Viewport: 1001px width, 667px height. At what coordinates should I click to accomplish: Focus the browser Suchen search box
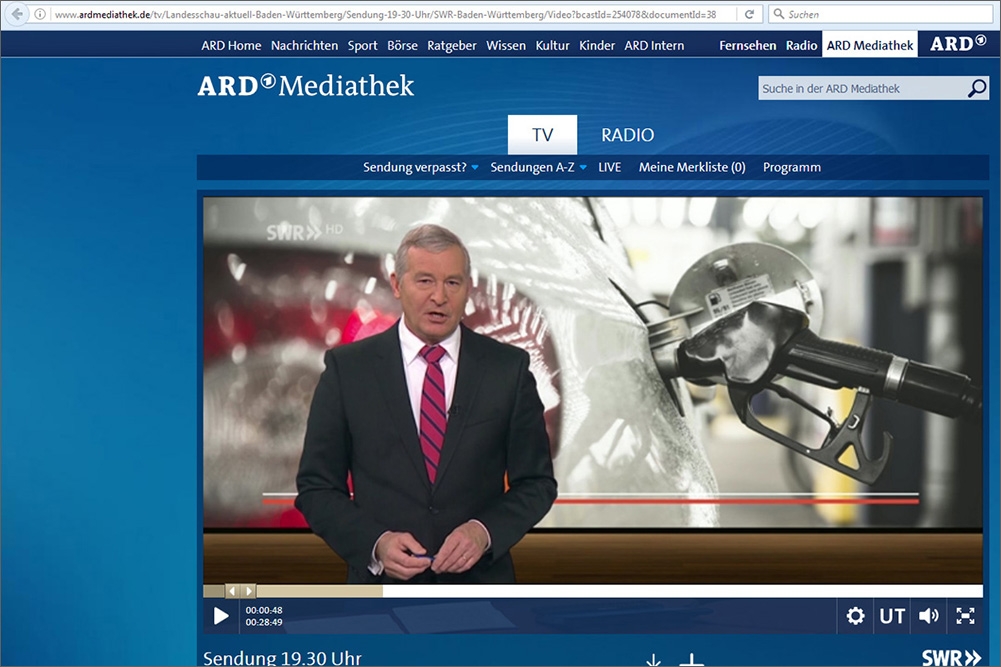(881, 14)
